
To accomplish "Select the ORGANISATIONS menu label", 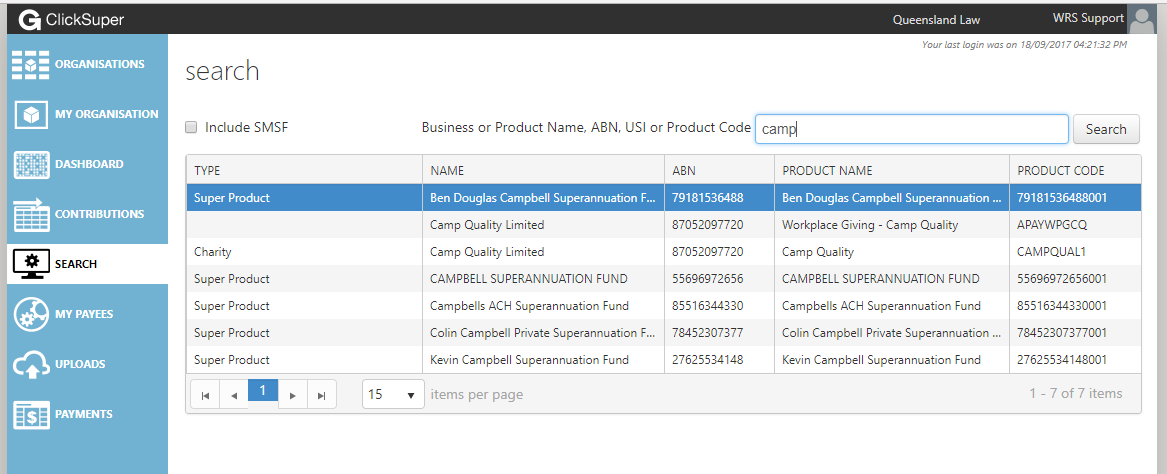I will 100,64.
